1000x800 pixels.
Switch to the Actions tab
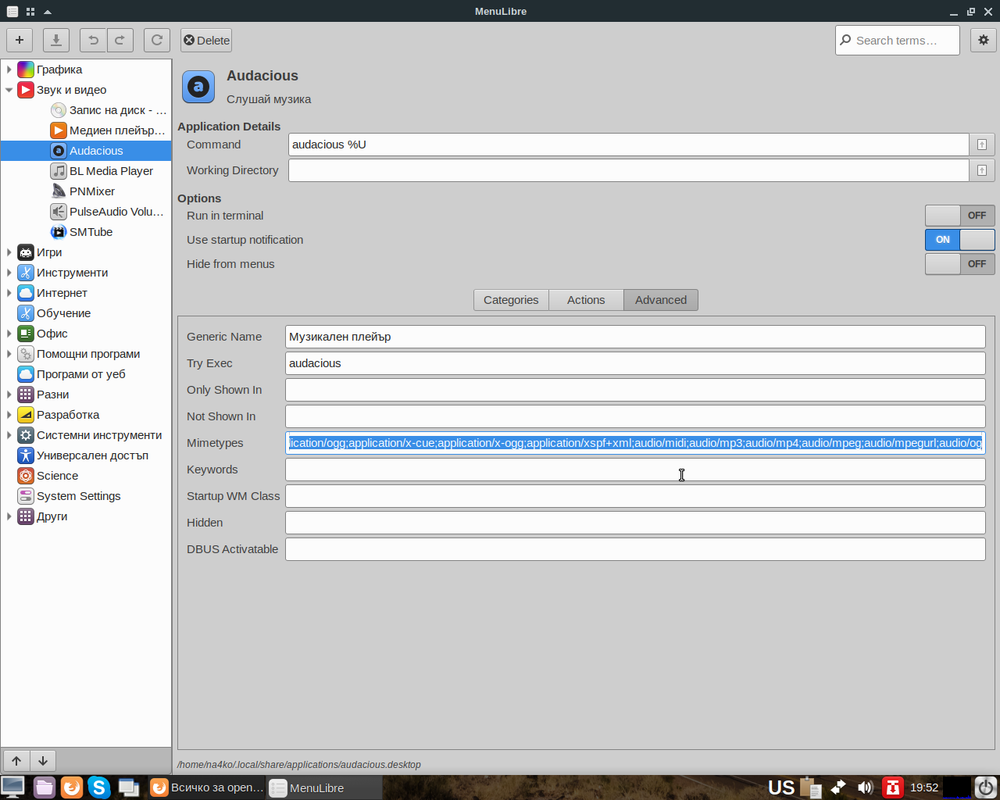[585, 300]
